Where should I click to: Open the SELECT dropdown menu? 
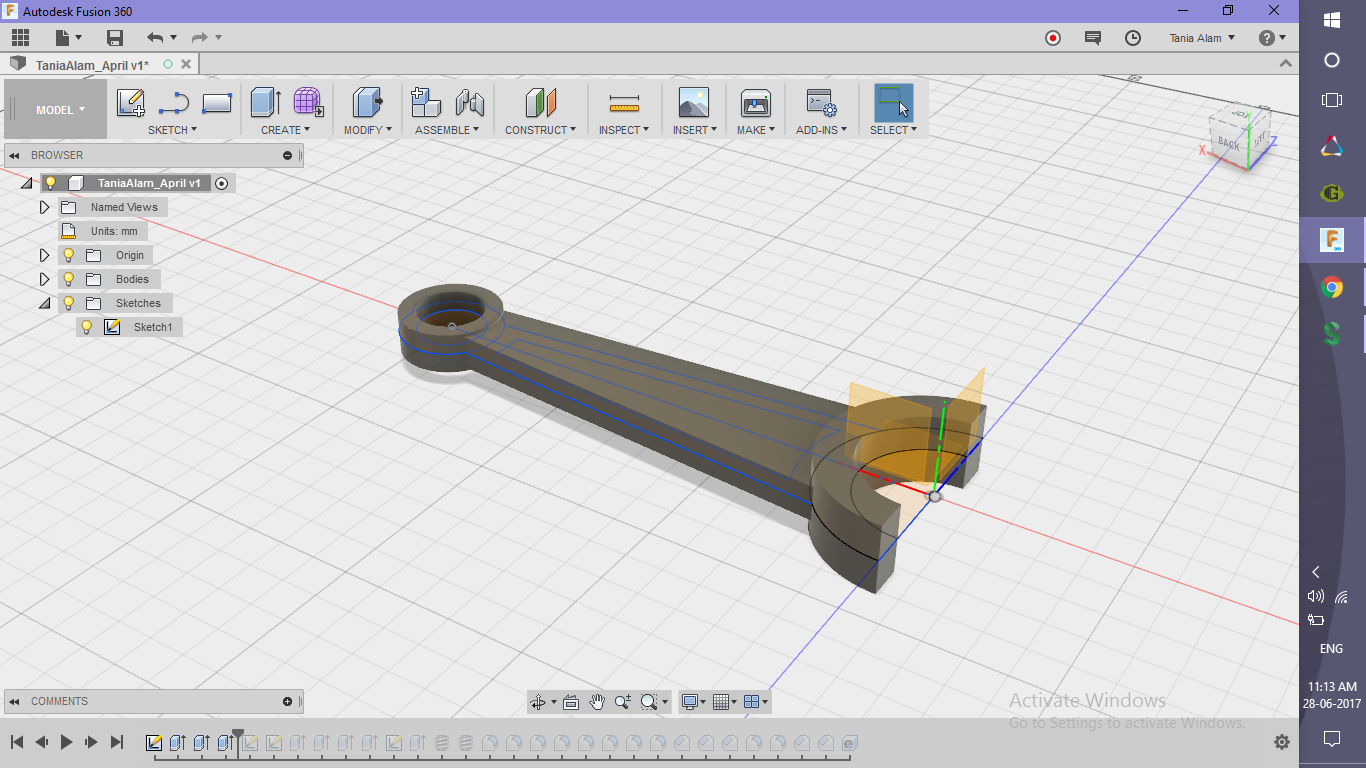893,130
